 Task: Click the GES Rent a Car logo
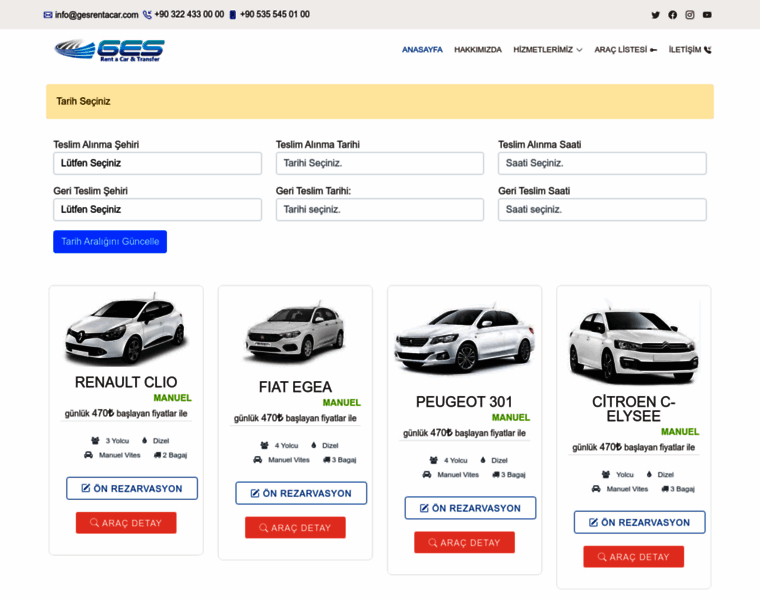tap(110, 50)
